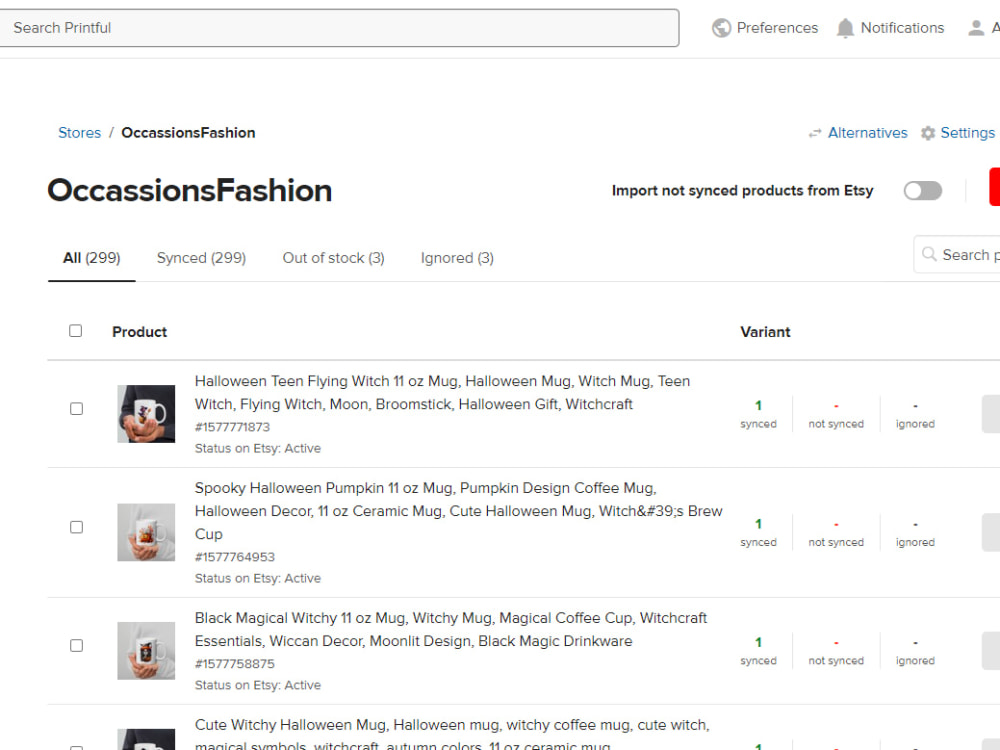The width and height of the screenshot is (1000, 750).
Task: Check the select-all Product header checkbox
Action: pos(75,330)
